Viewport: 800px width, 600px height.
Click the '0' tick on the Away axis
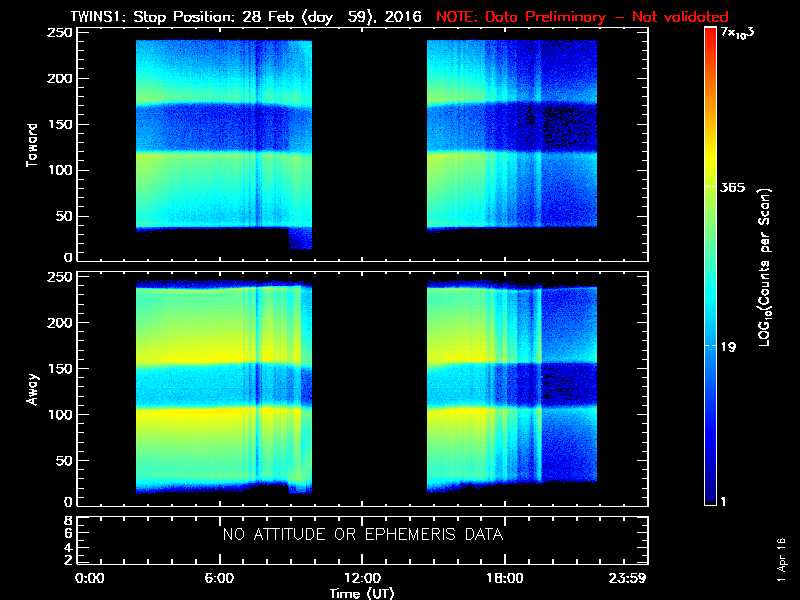(68, 502)
